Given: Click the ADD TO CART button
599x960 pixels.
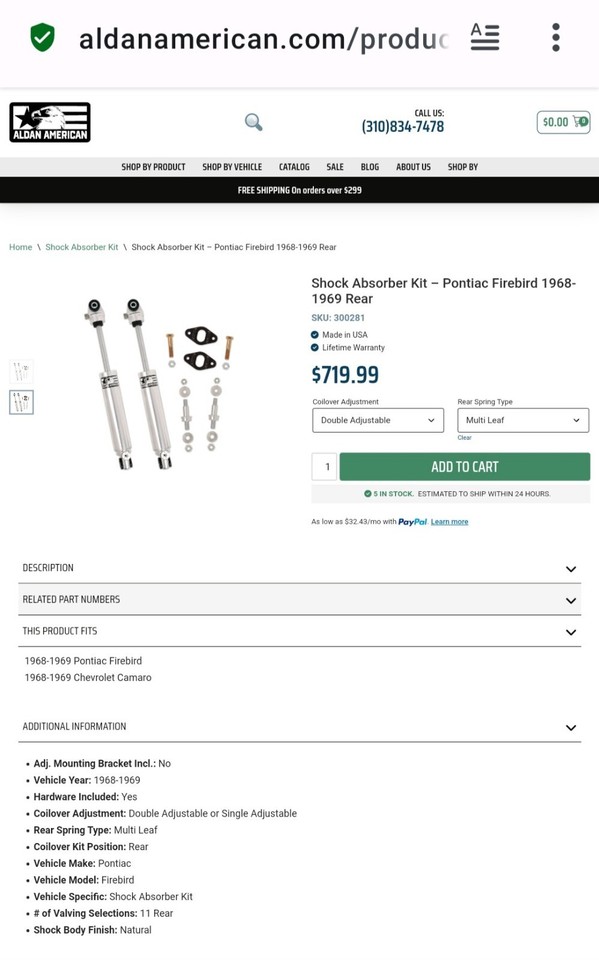Looking at the screenshot, I should 465,466.
